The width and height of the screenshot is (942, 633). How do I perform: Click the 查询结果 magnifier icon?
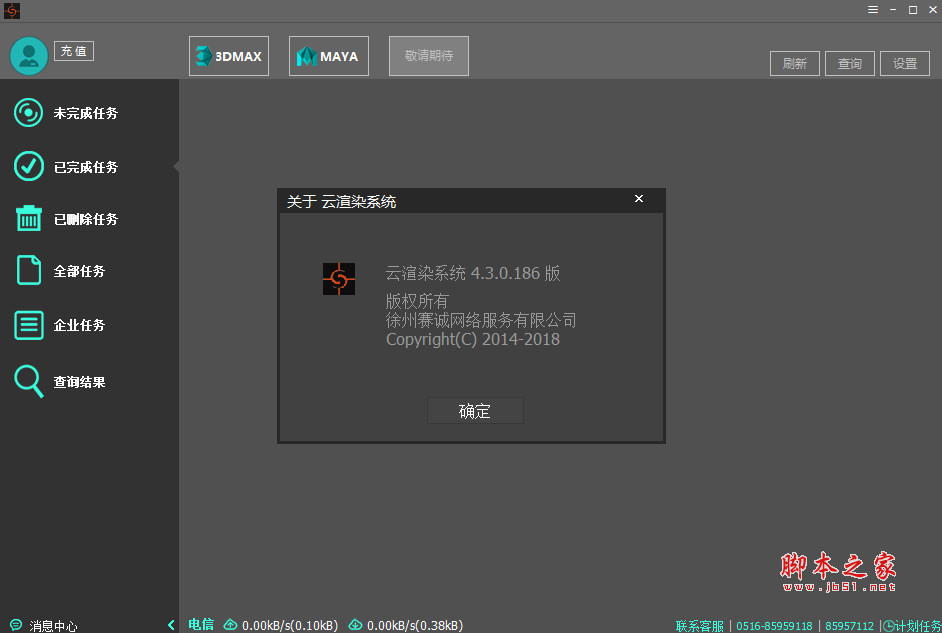(x=28, y=381)
